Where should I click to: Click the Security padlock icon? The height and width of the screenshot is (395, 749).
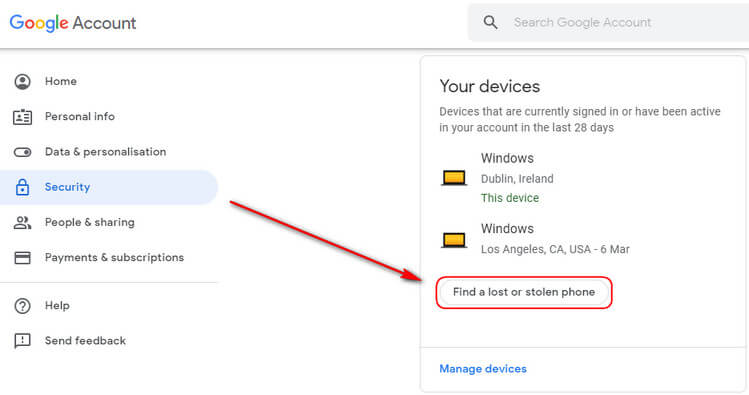22,187
